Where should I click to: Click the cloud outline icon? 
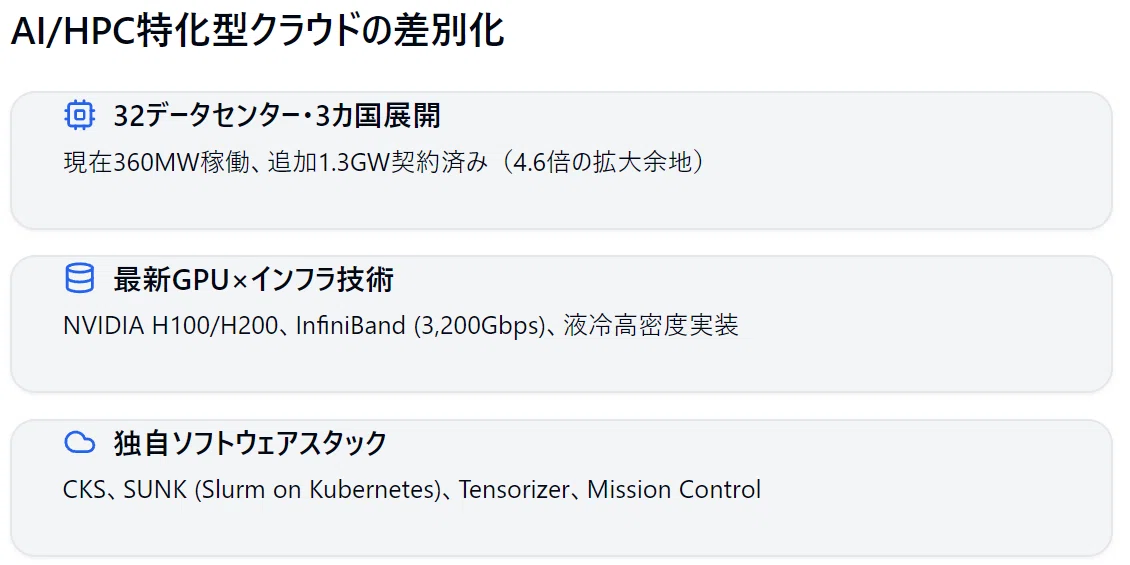[x=79, y=442]
